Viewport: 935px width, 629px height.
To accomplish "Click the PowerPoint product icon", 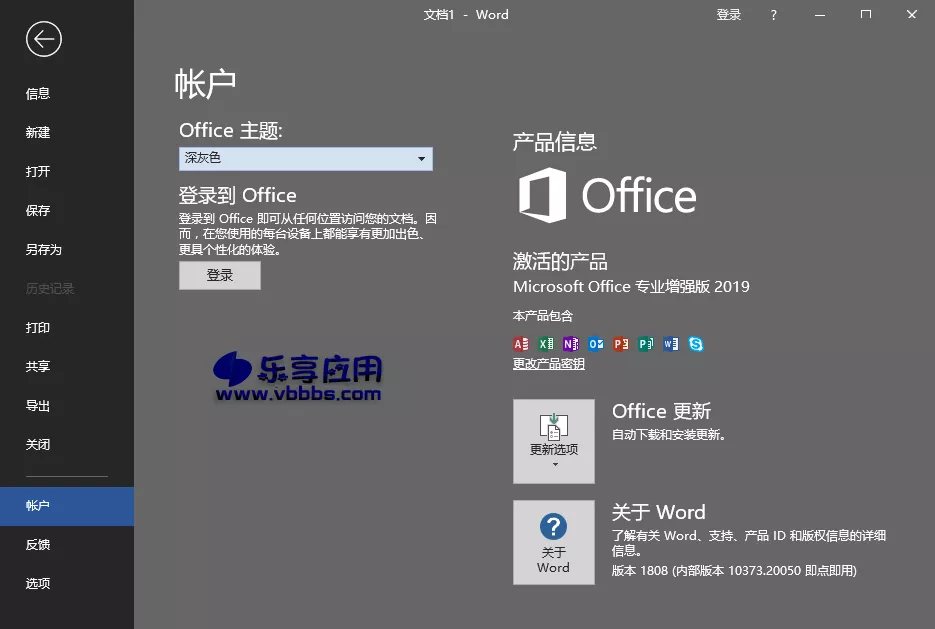I will pyautogui.click(x=621, y=343).
